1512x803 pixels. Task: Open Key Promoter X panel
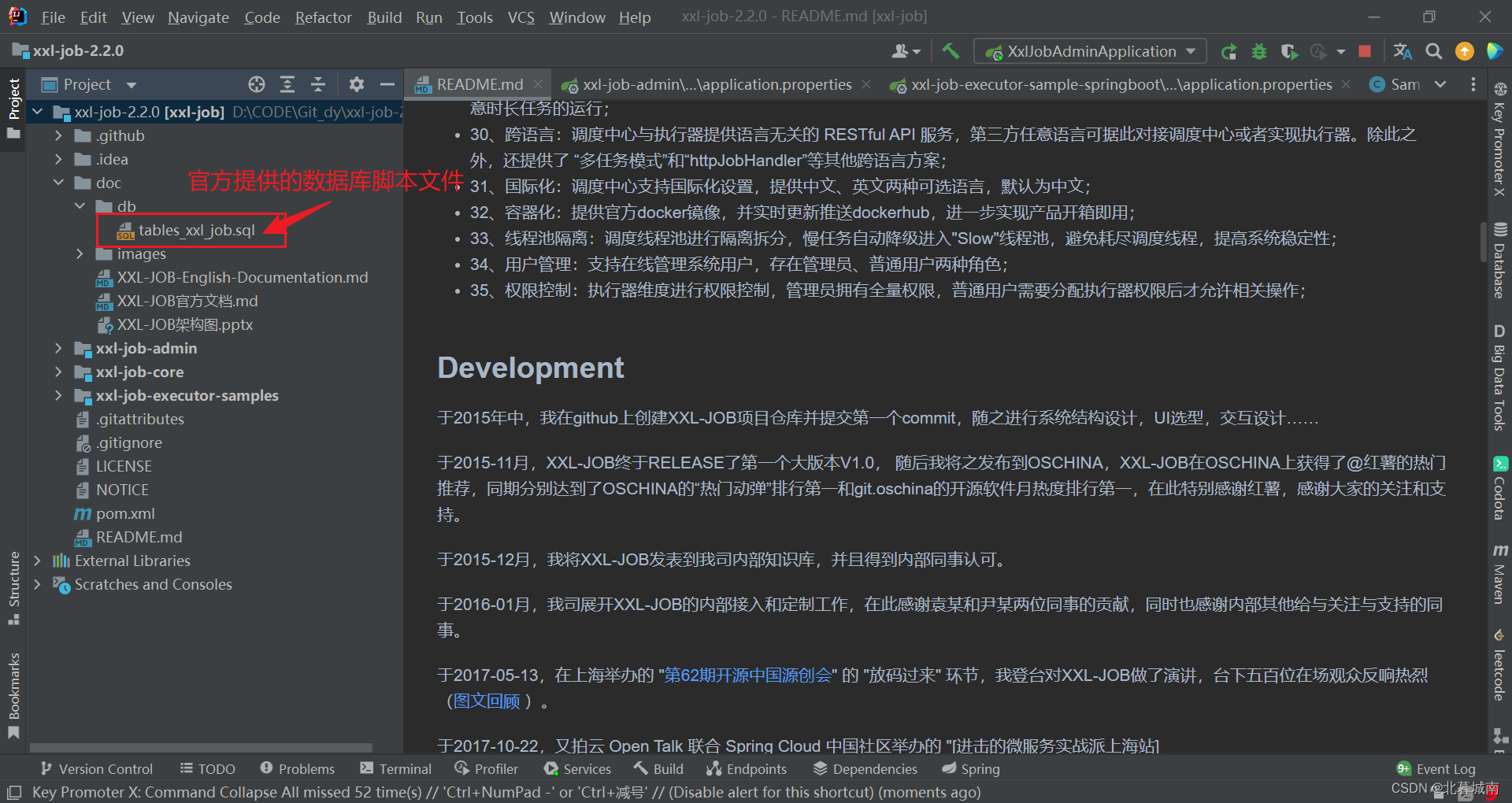tap(1499, 139)
